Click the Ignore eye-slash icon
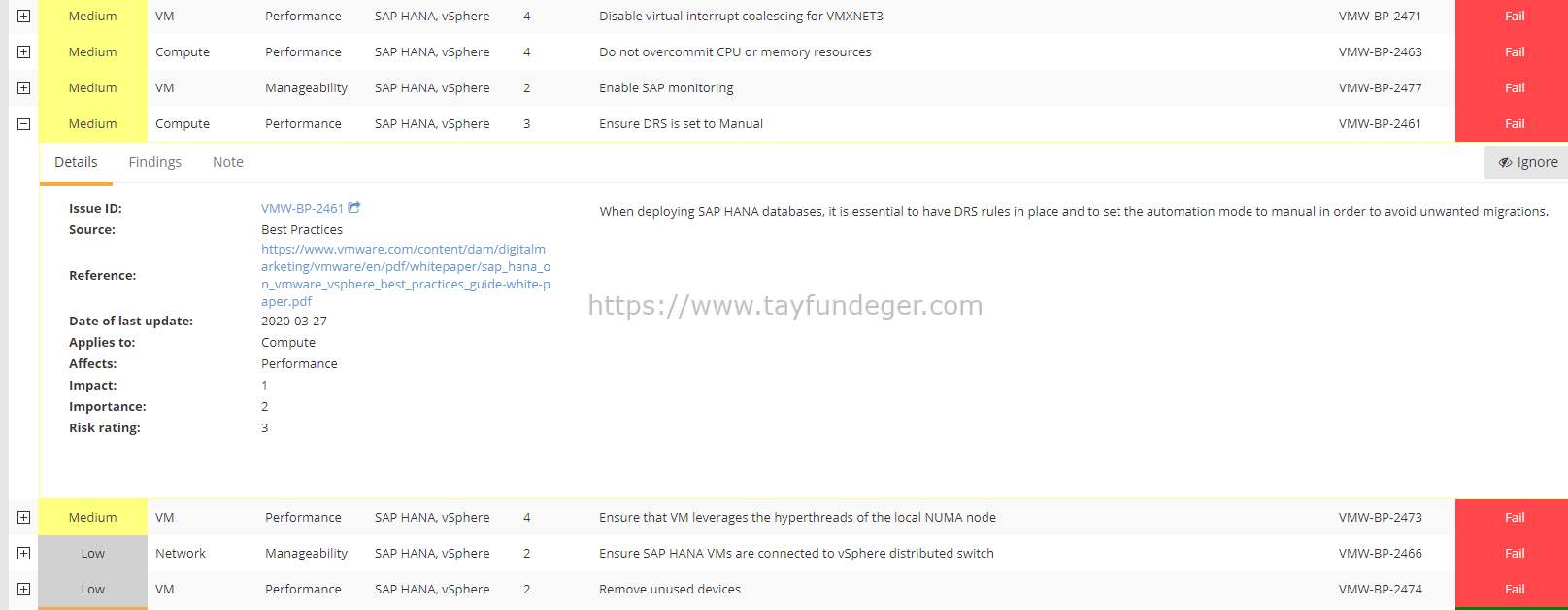Viewport: 1568px width, 610px height. coord(1505,162)
